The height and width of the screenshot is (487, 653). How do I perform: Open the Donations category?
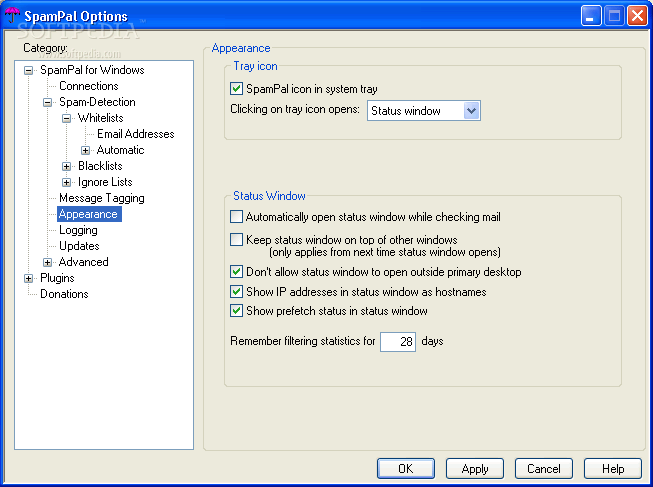(x=64, y=294)
